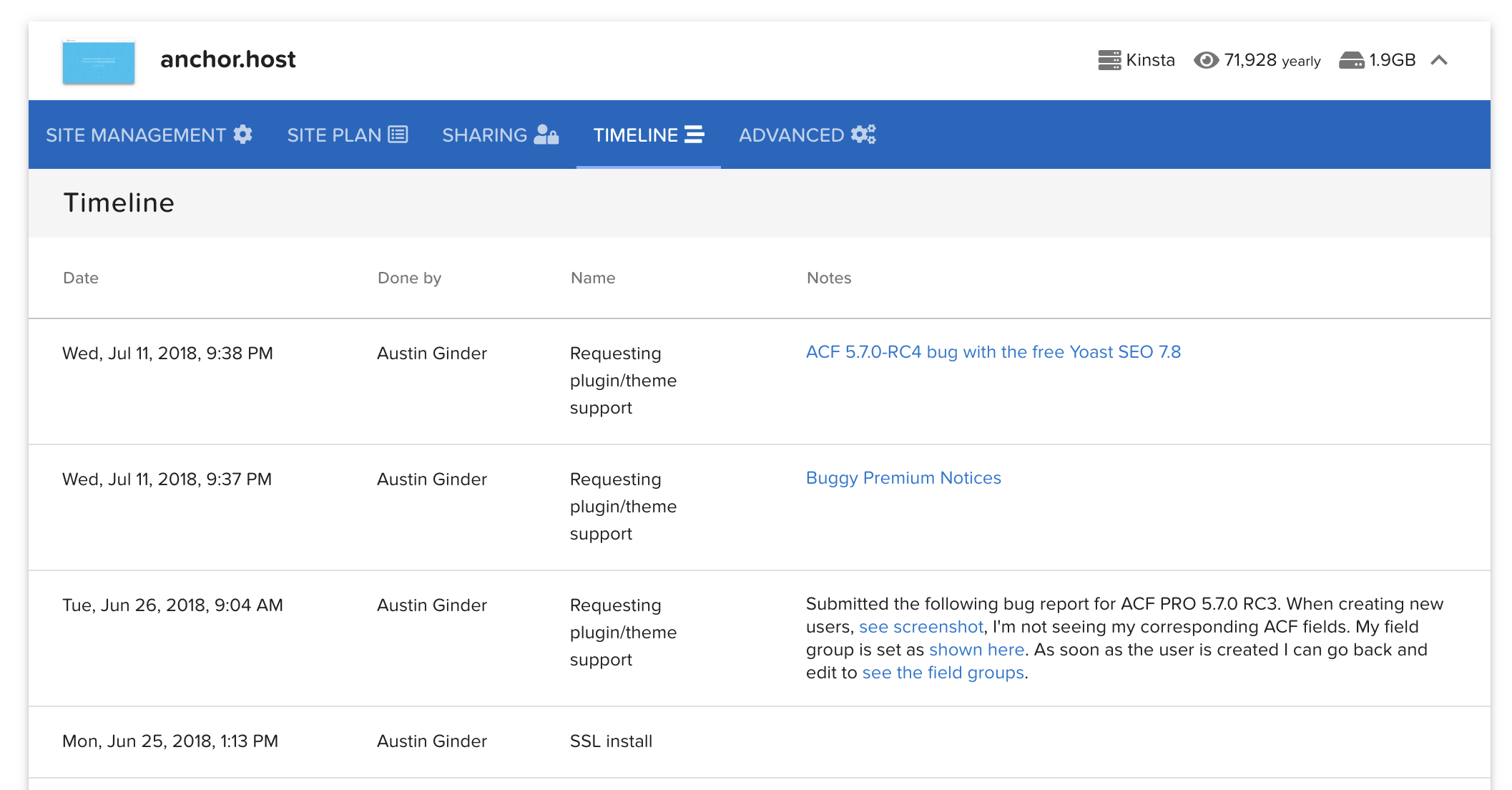Click Austin Ginder in the SSL install row
1512x790 pixels.
click(432, 741)
